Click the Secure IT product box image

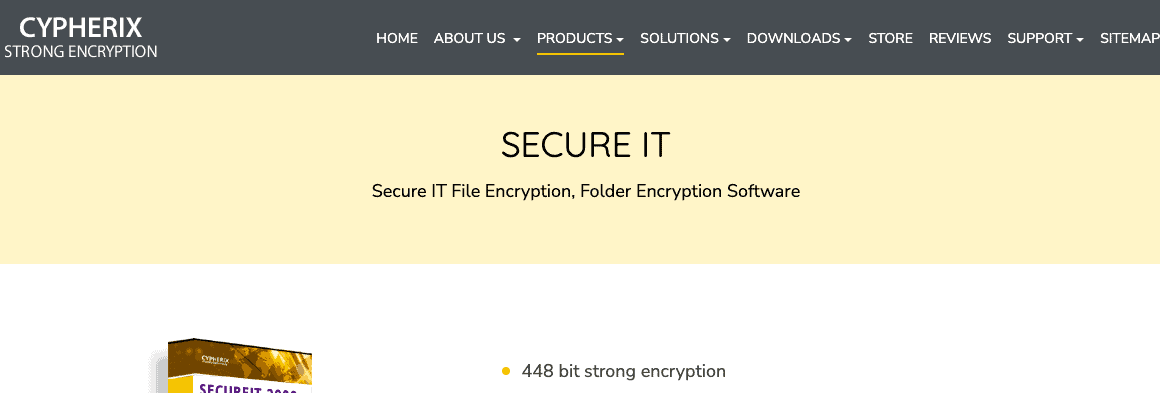(231, 366)
